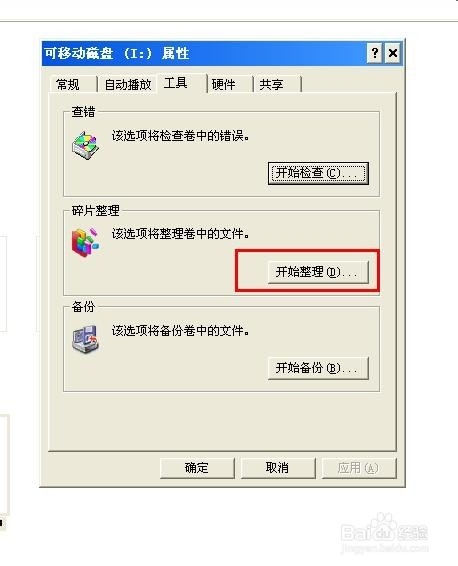Click text 该选项将检查卷中的错误

(180, 136)
